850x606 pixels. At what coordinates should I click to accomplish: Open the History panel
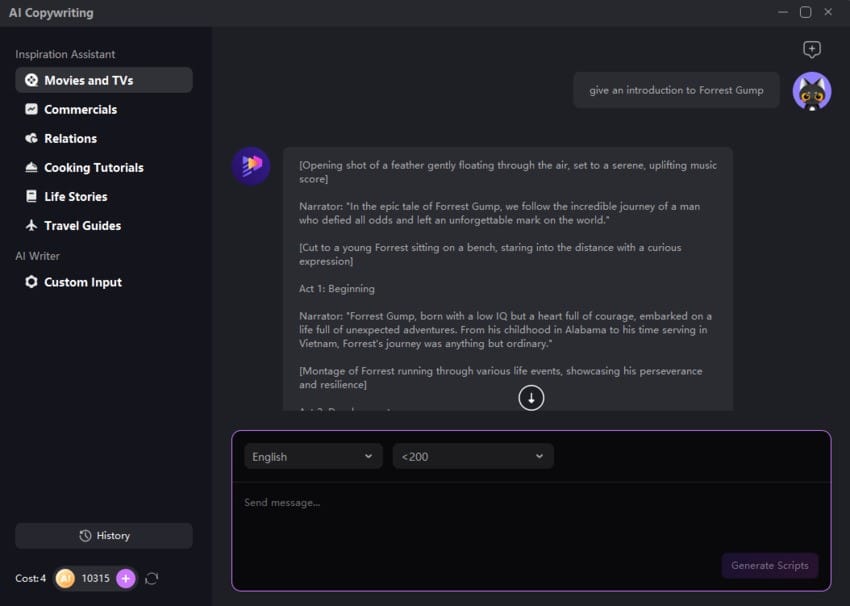103,535
